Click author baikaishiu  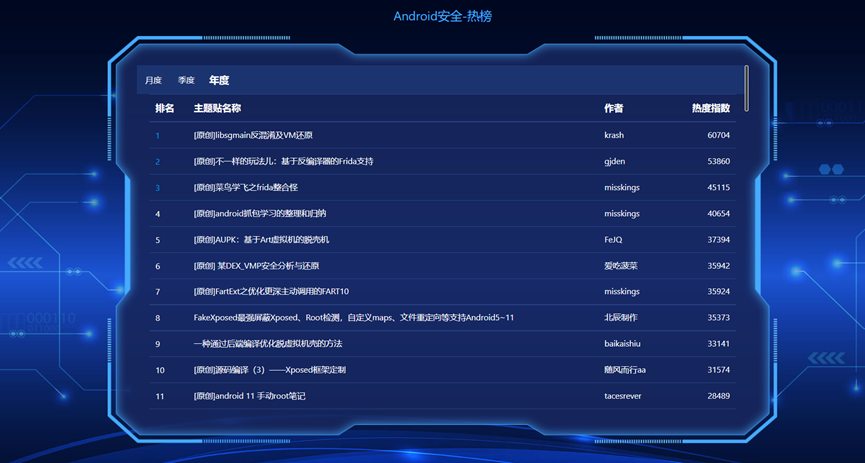(x=622, y=344)
